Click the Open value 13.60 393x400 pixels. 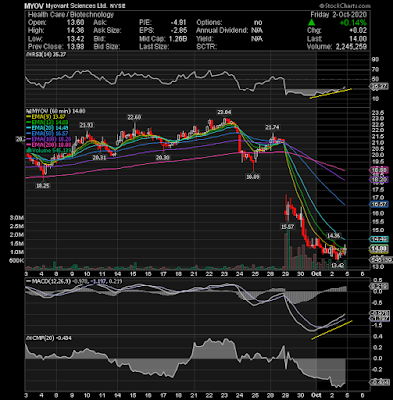click(75, 23)
